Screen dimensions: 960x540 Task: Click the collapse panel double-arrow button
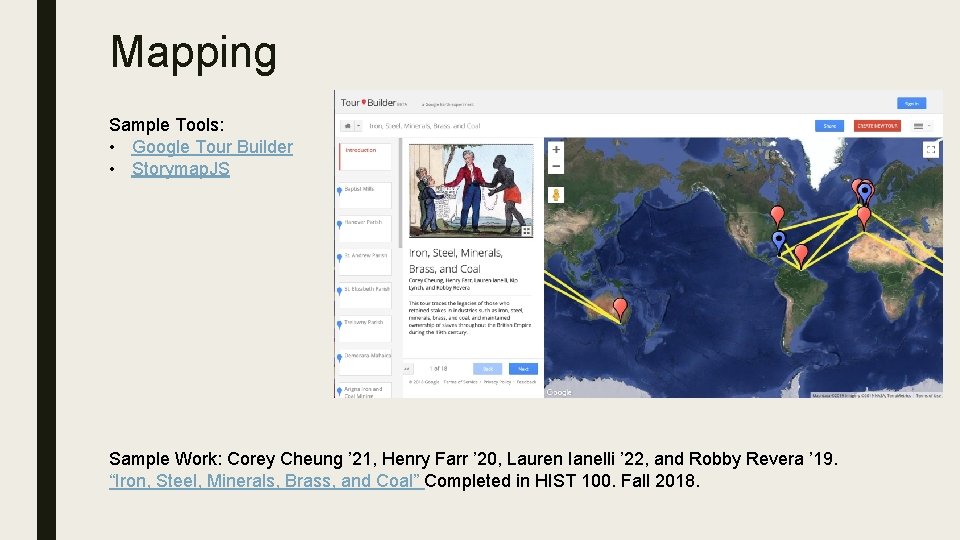coord(407,369)
